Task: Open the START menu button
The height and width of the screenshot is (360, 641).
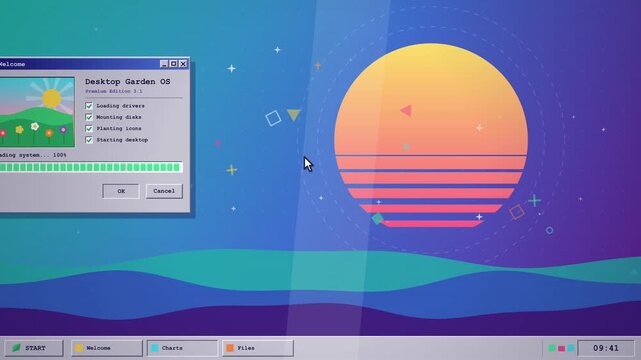Action: (x=34, y=348)
